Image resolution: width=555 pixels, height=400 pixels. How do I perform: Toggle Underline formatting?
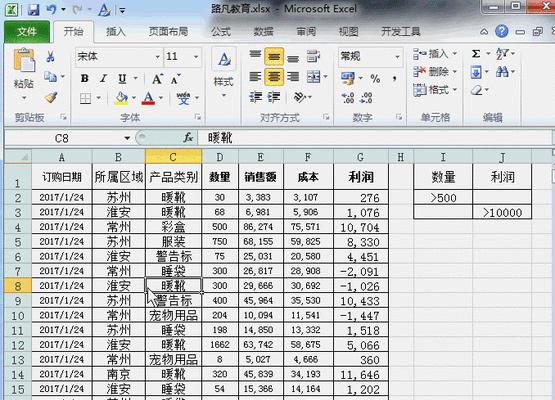click(122, 78)
